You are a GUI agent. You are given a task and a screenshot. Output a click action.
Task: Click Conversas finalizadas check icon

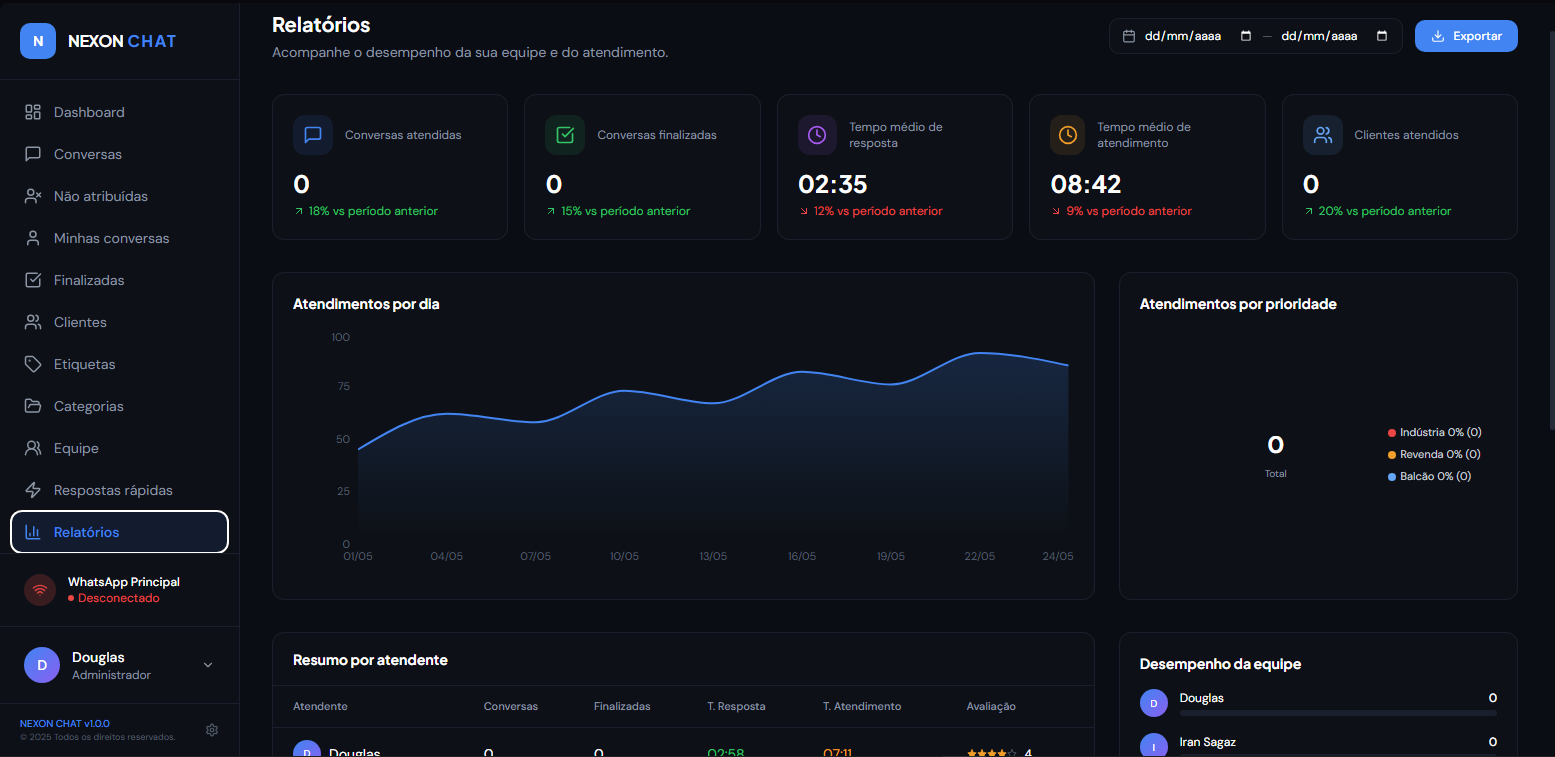[565, 135]
